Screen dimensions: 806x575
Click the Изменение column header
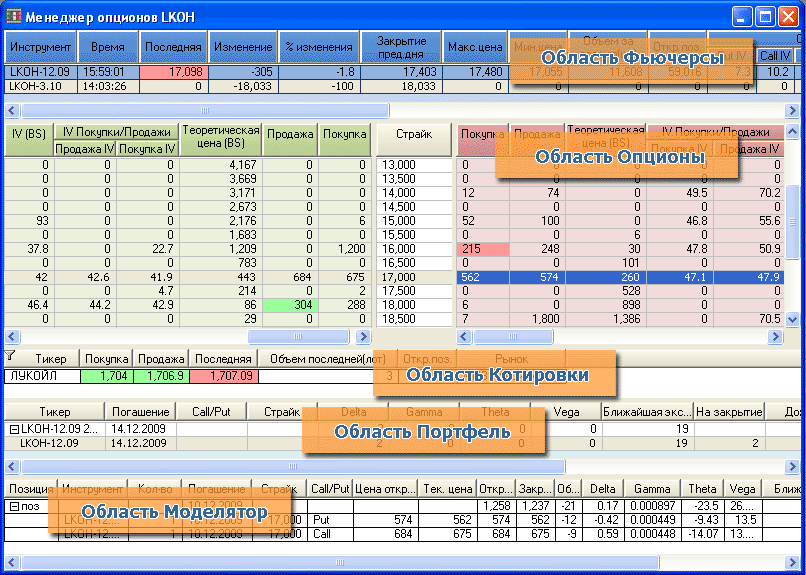click(x=243, y=47)
